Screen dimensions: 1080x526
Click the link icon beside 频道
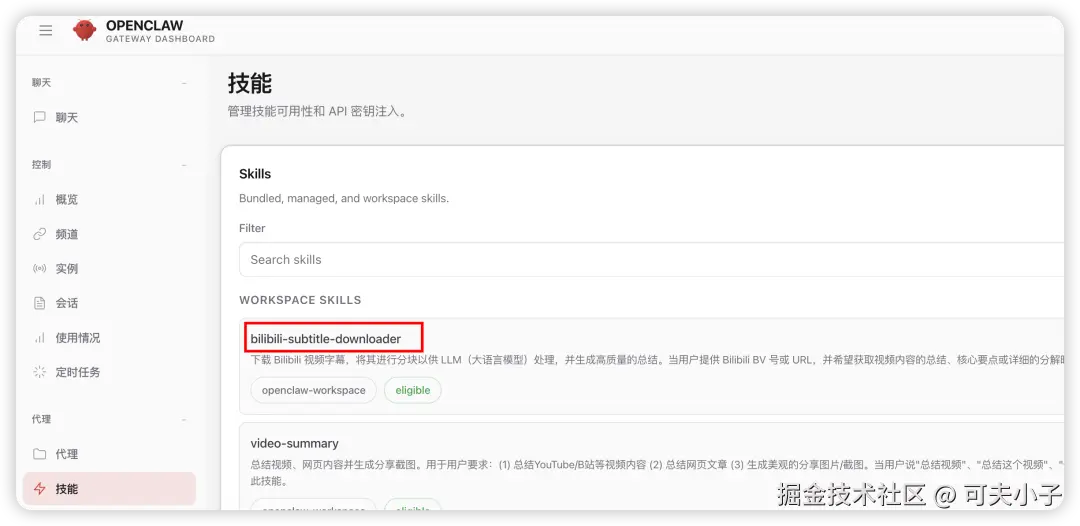(x=40, y=234)
